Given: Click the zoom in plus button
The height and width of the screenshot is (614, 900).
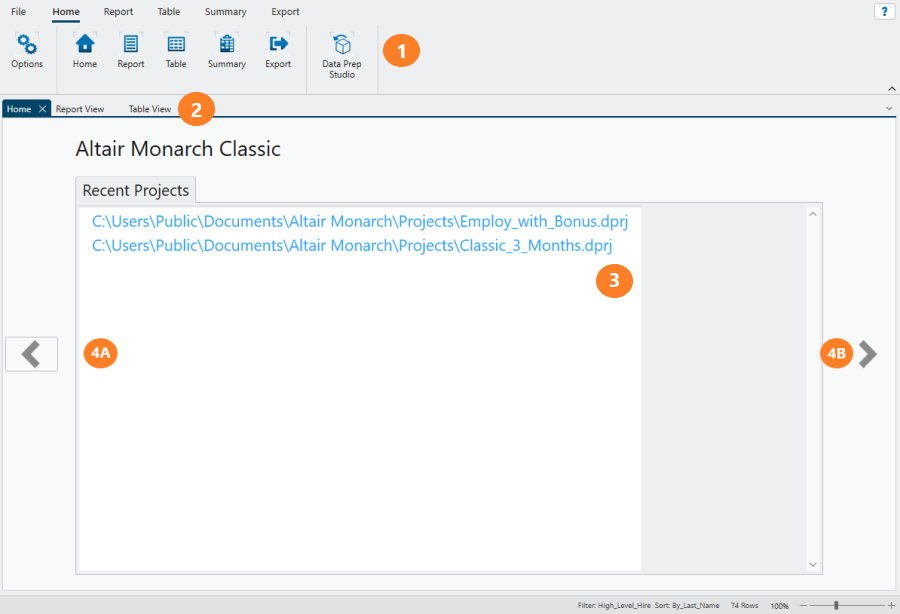Looking at the screenshot, I should [x=891, y=605].
